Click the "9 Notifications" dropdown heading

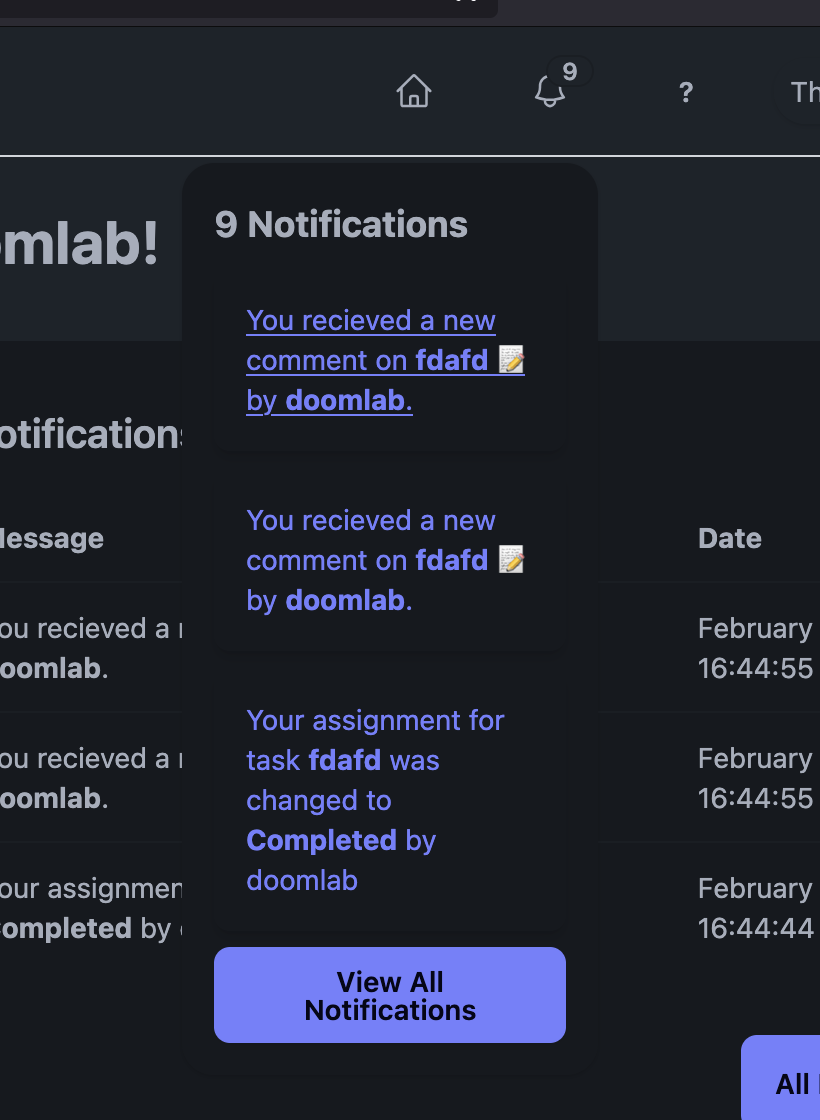[x=341, y=225]
